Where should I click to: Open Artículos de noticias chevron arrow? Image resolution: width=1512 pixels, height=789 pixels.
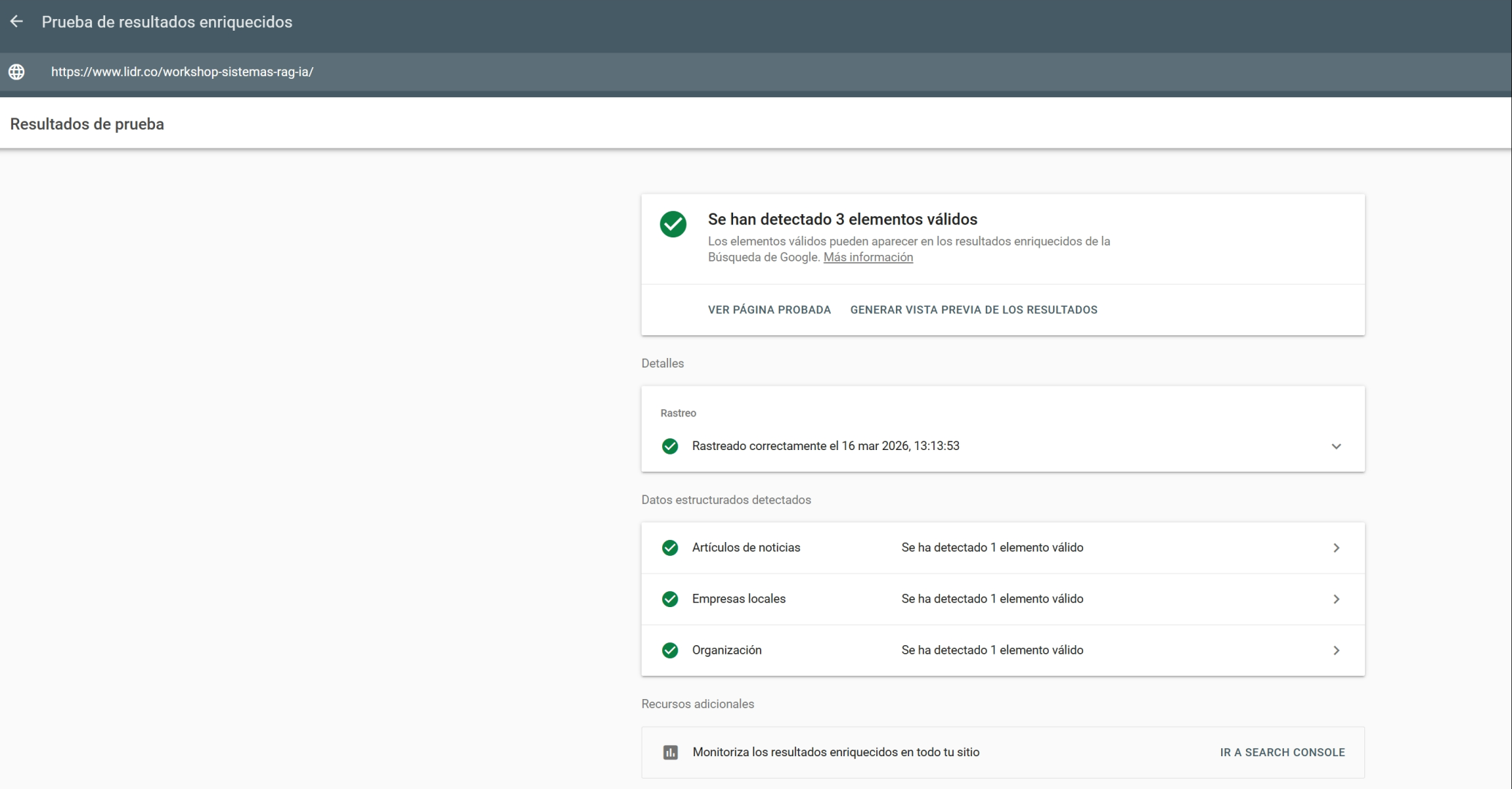(1336, 548)
